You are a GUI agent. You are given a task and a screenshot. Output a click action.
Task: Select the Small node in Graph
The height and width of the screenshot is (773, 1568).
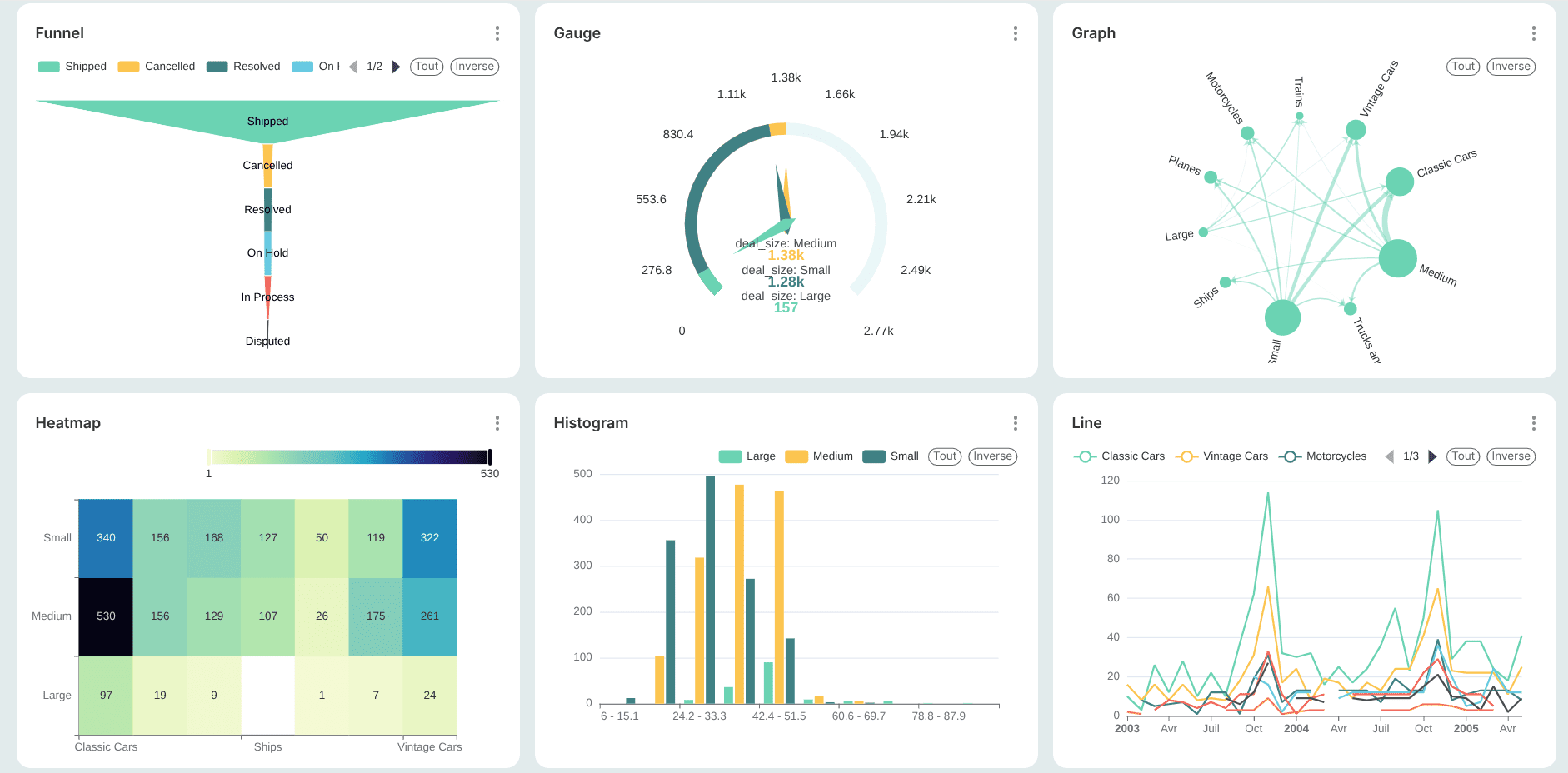tap(1282, 317)
